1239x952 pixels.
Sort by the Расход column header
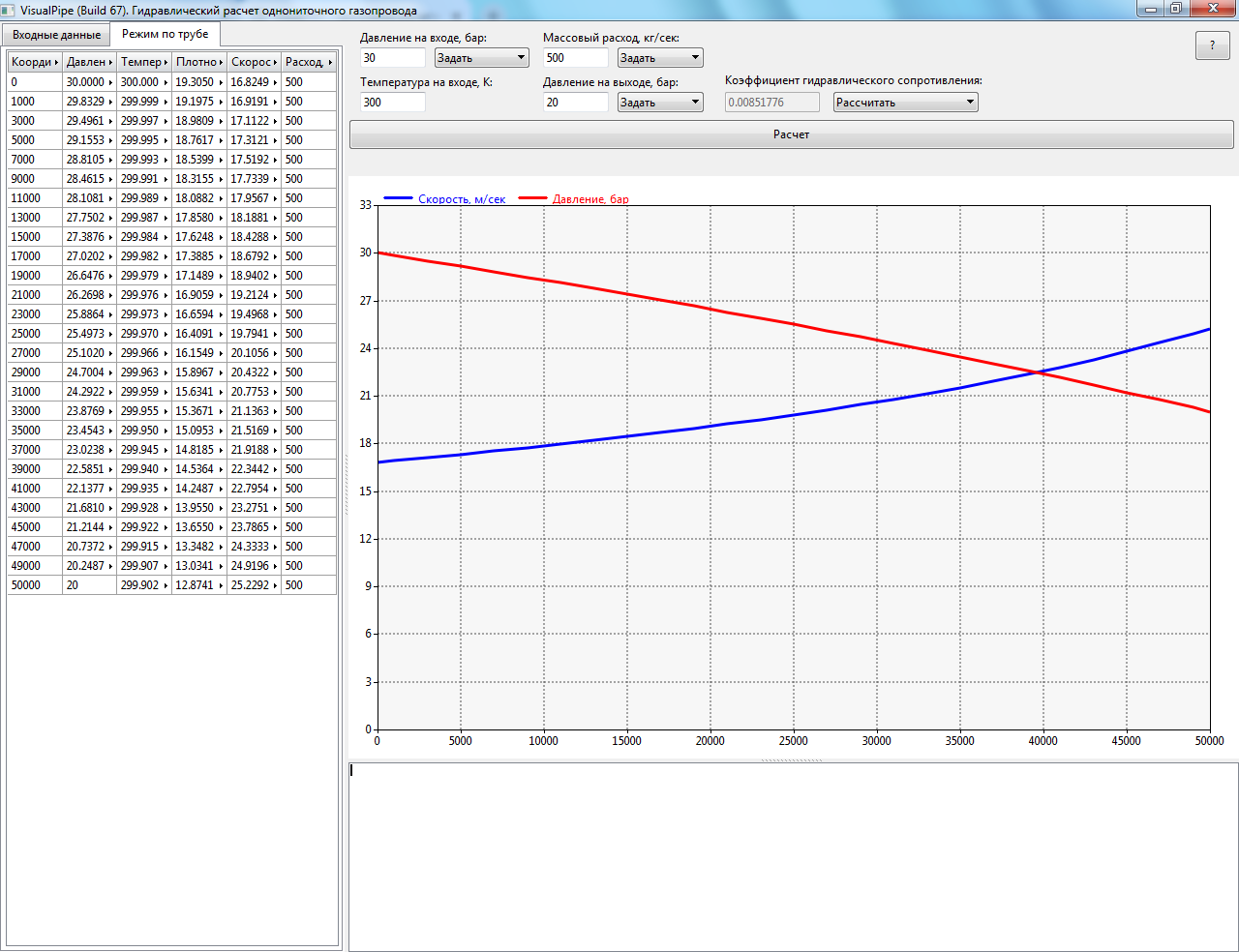pos(309,62)
